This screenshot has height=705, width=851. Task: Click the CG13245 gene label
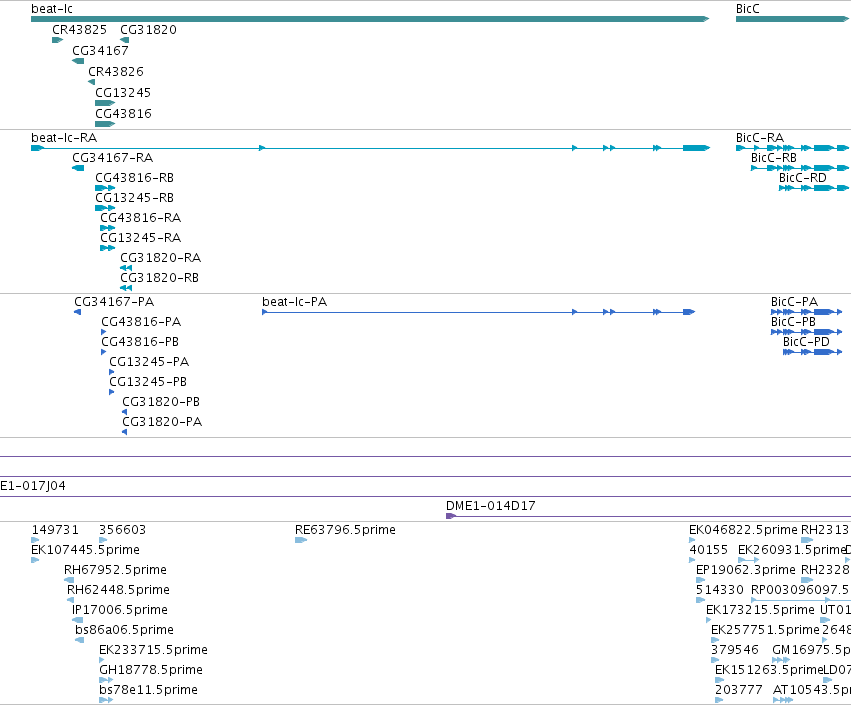(x=123, y=93)
